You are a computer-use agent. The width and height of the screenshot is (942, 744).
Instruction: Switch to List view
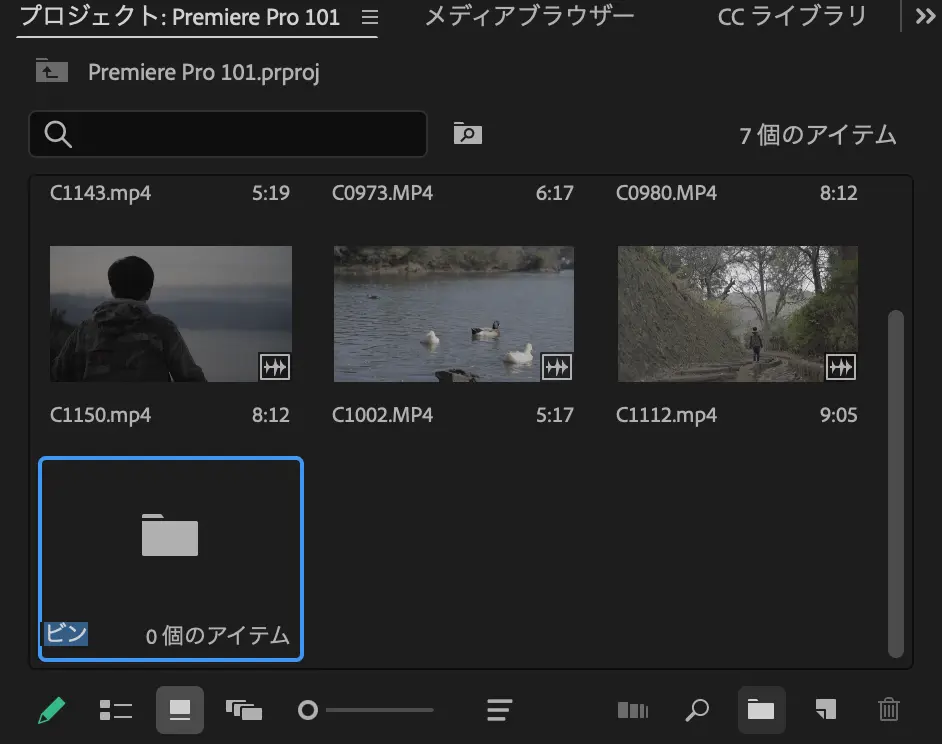[x=115, y=710]
